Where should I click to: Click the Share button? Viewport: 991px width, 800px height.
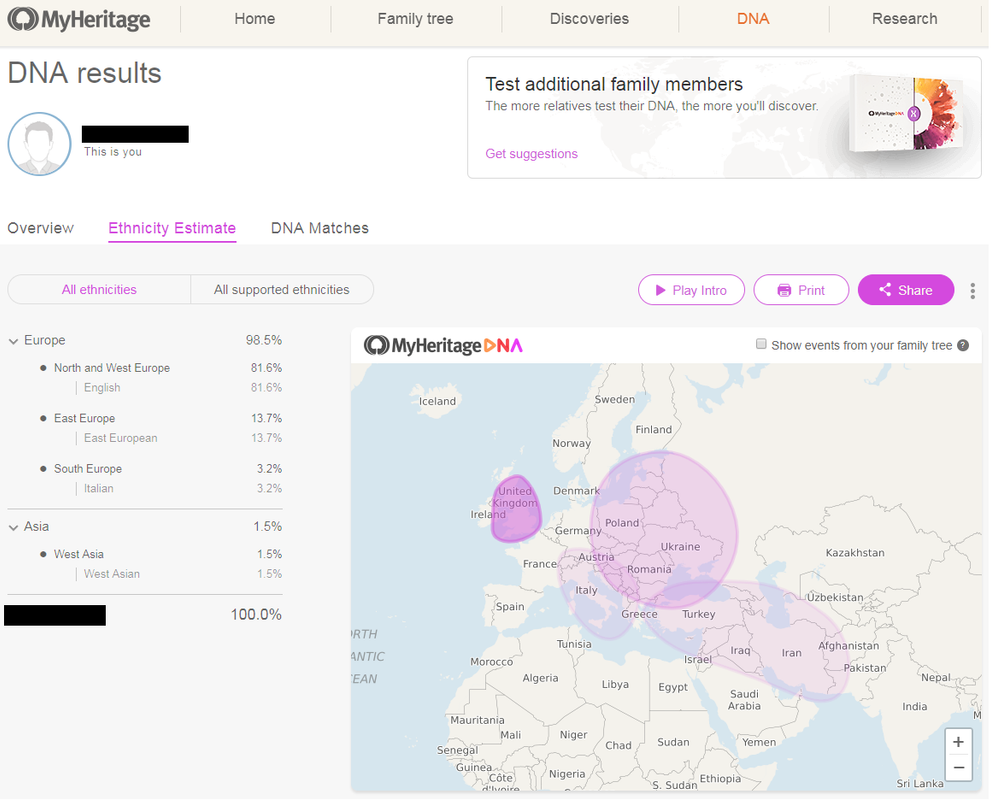pos(906,290)
